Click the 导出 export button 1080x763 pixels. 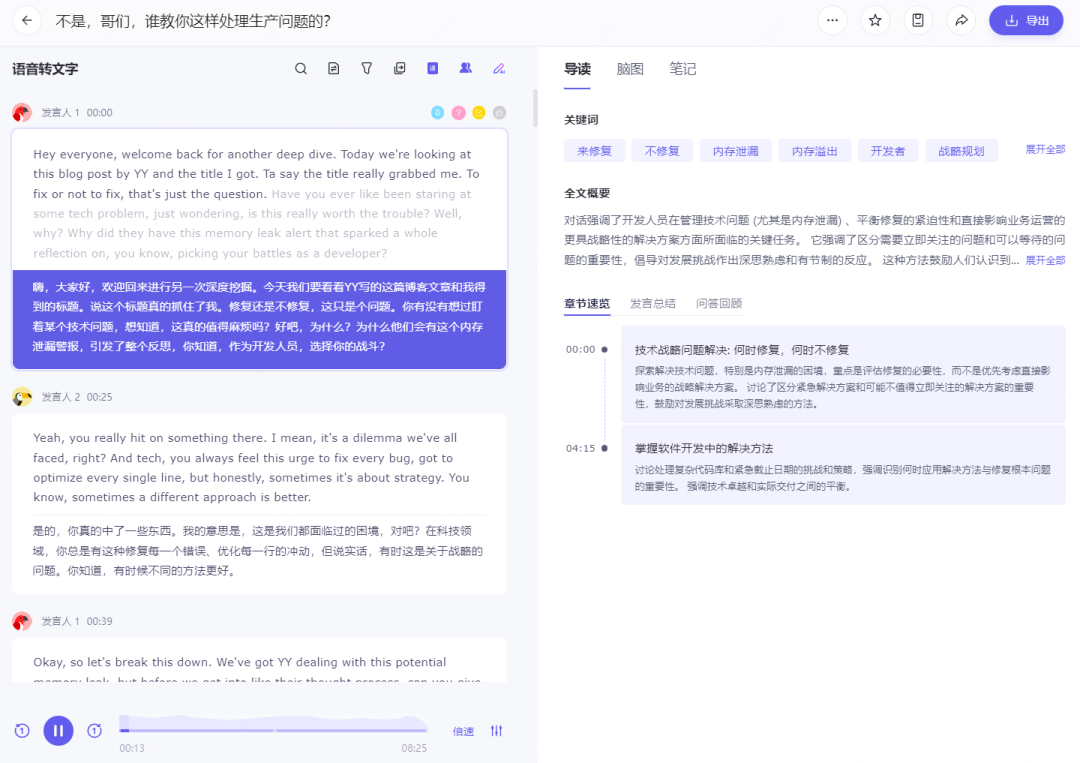(1026, 21)
